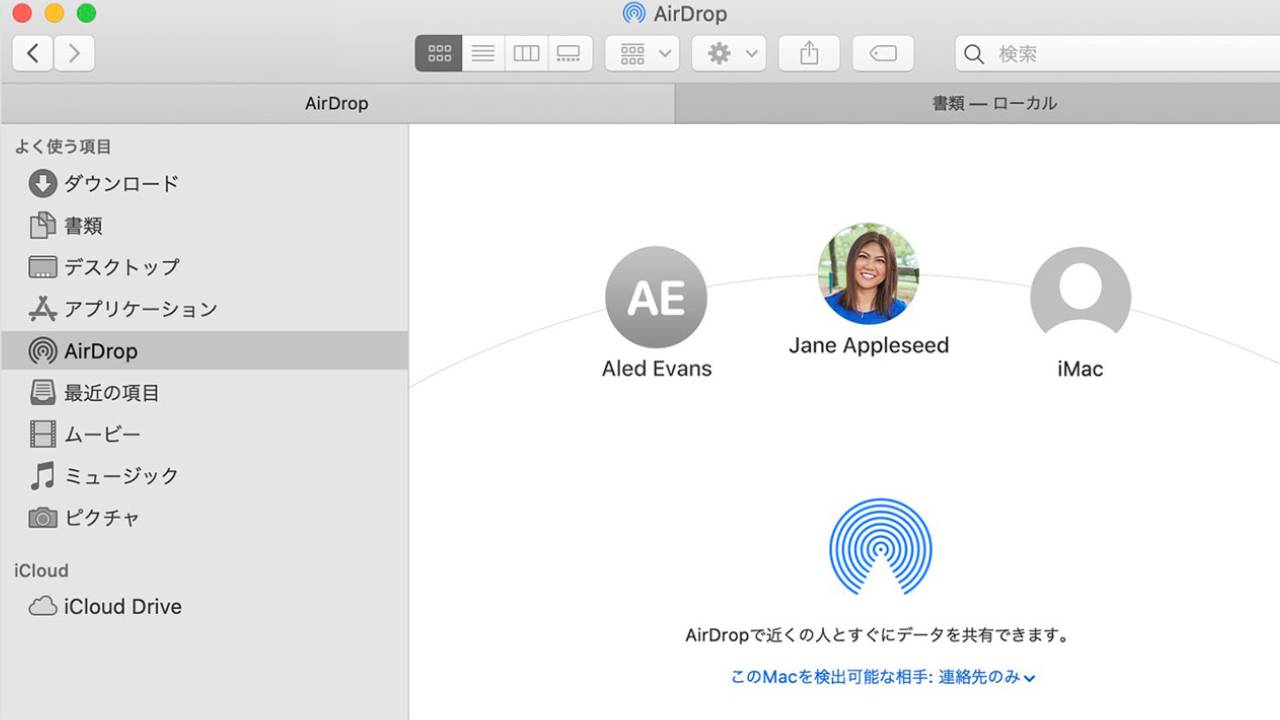Click the ミュージック music note icon
This screenshot has width=1280, height=720.
[42, 476]
